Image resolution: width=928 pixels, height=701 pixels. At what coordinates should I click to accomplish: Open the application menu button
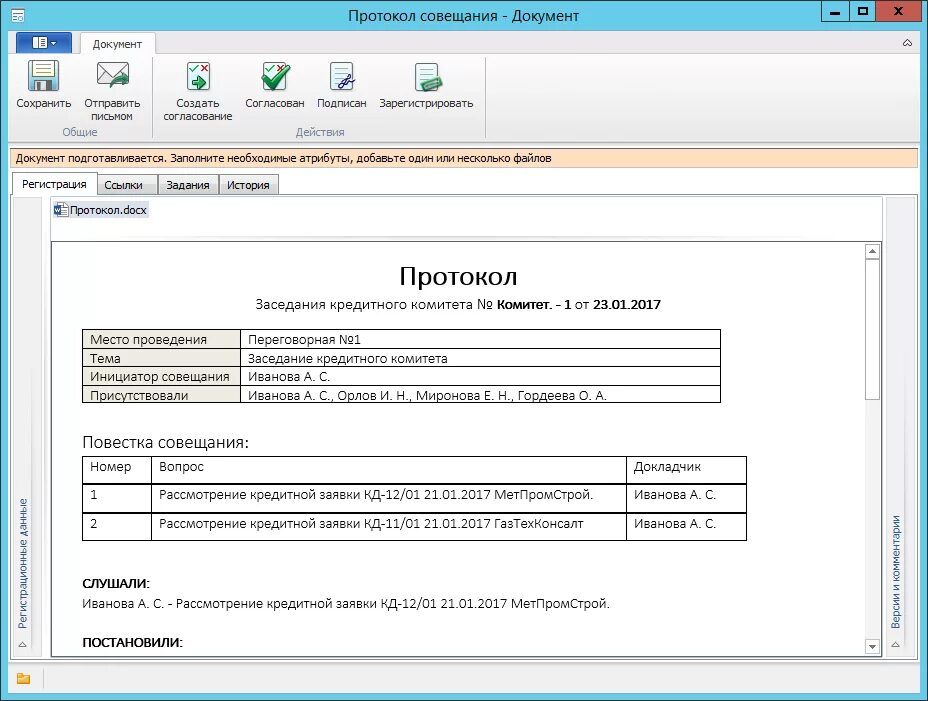[44, 43]
